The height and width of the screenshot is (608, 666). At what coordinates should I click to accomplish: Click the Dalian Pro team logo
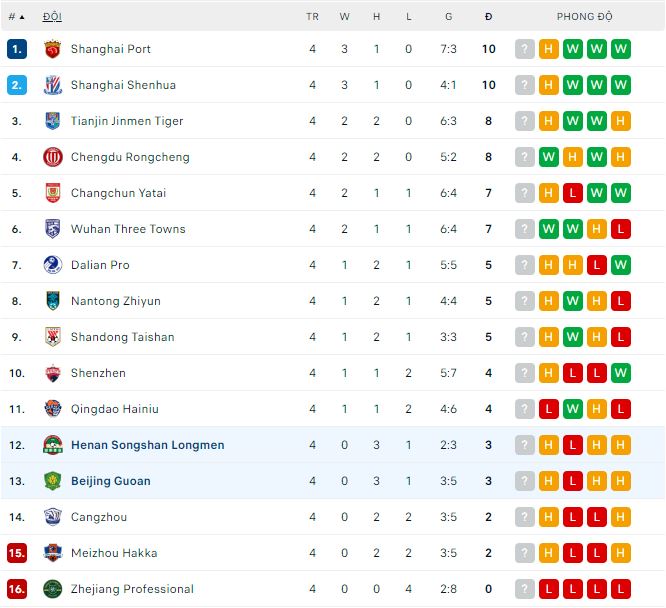(x=53, y=265)
